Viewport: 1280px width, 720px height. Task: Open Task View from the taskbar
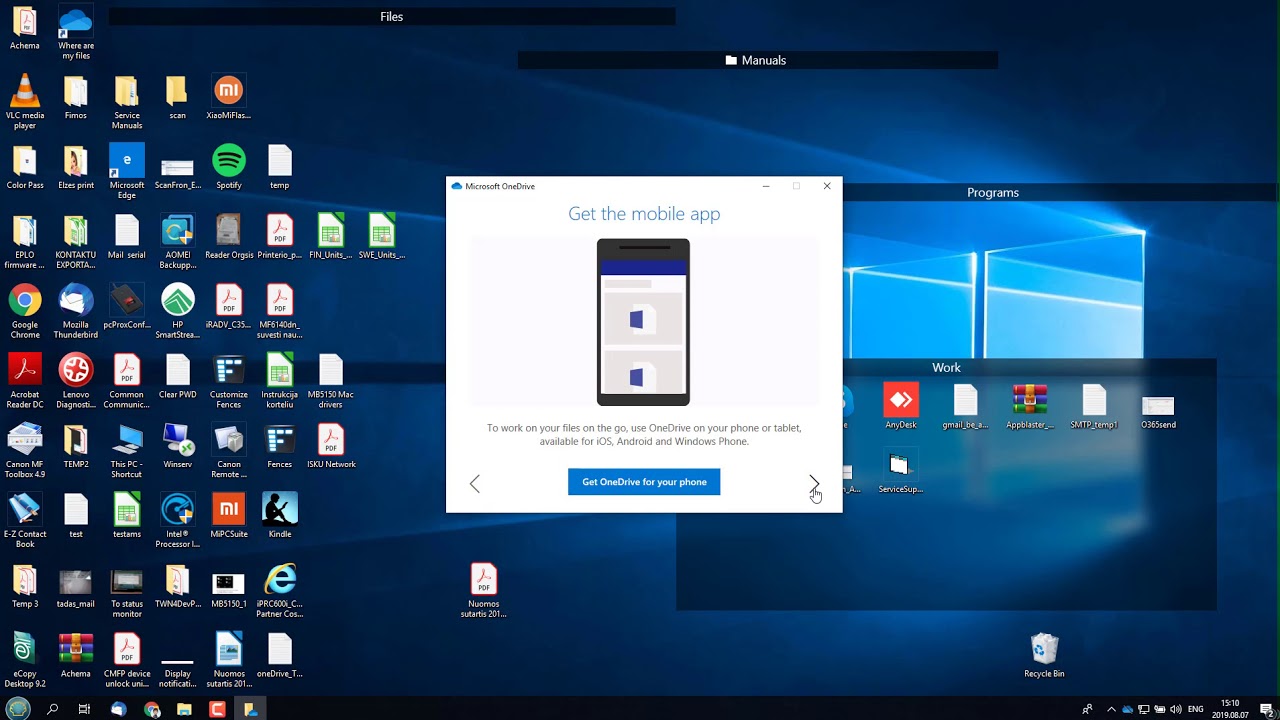coord(85,709)
